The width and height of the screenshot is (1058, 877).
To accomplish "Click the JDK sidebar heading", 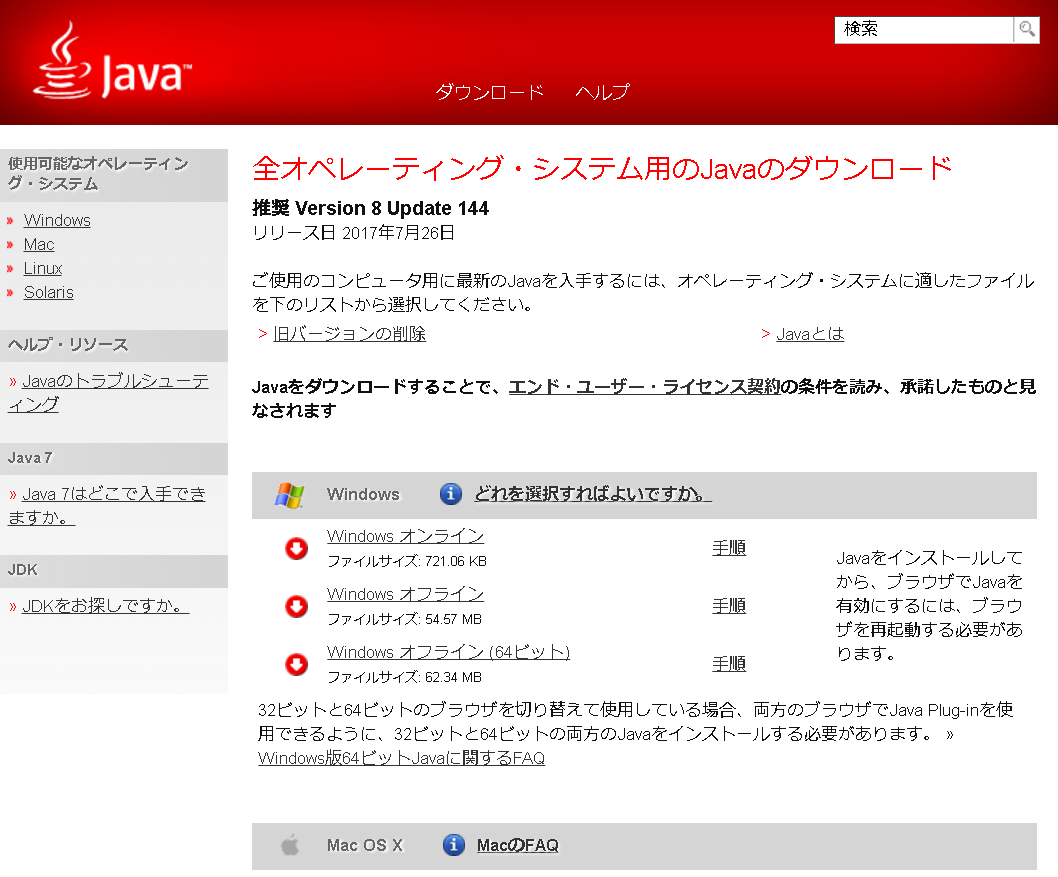I will coord(23,570).
